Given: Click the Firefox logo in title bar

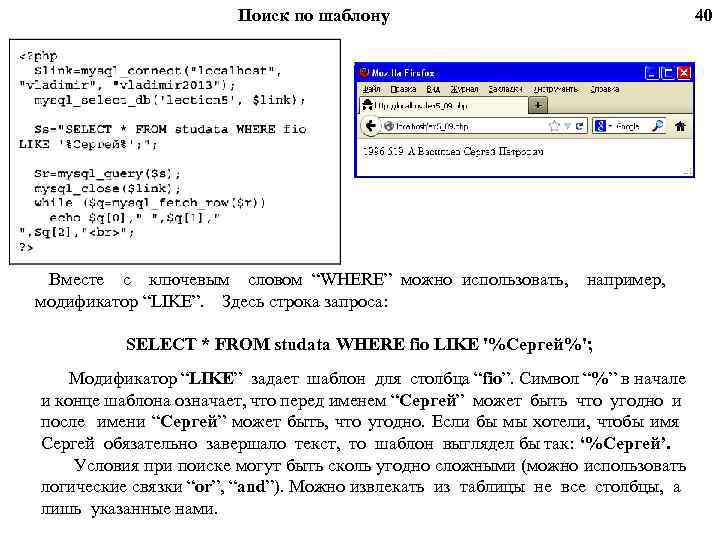Looking at the screenshot, I should [x=365, y=73].
